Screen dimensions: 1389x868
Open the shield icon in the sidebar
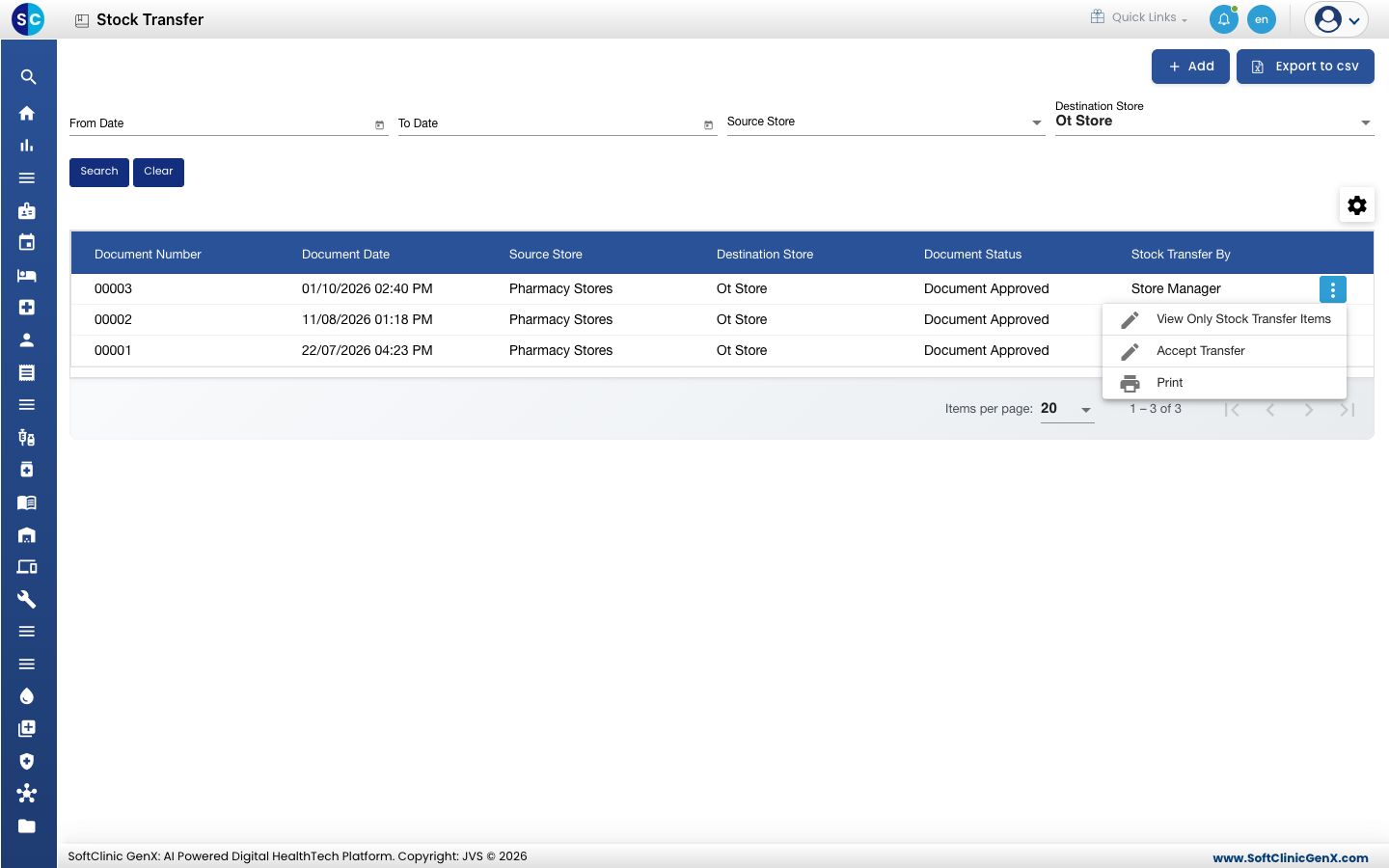pos(27,761)
